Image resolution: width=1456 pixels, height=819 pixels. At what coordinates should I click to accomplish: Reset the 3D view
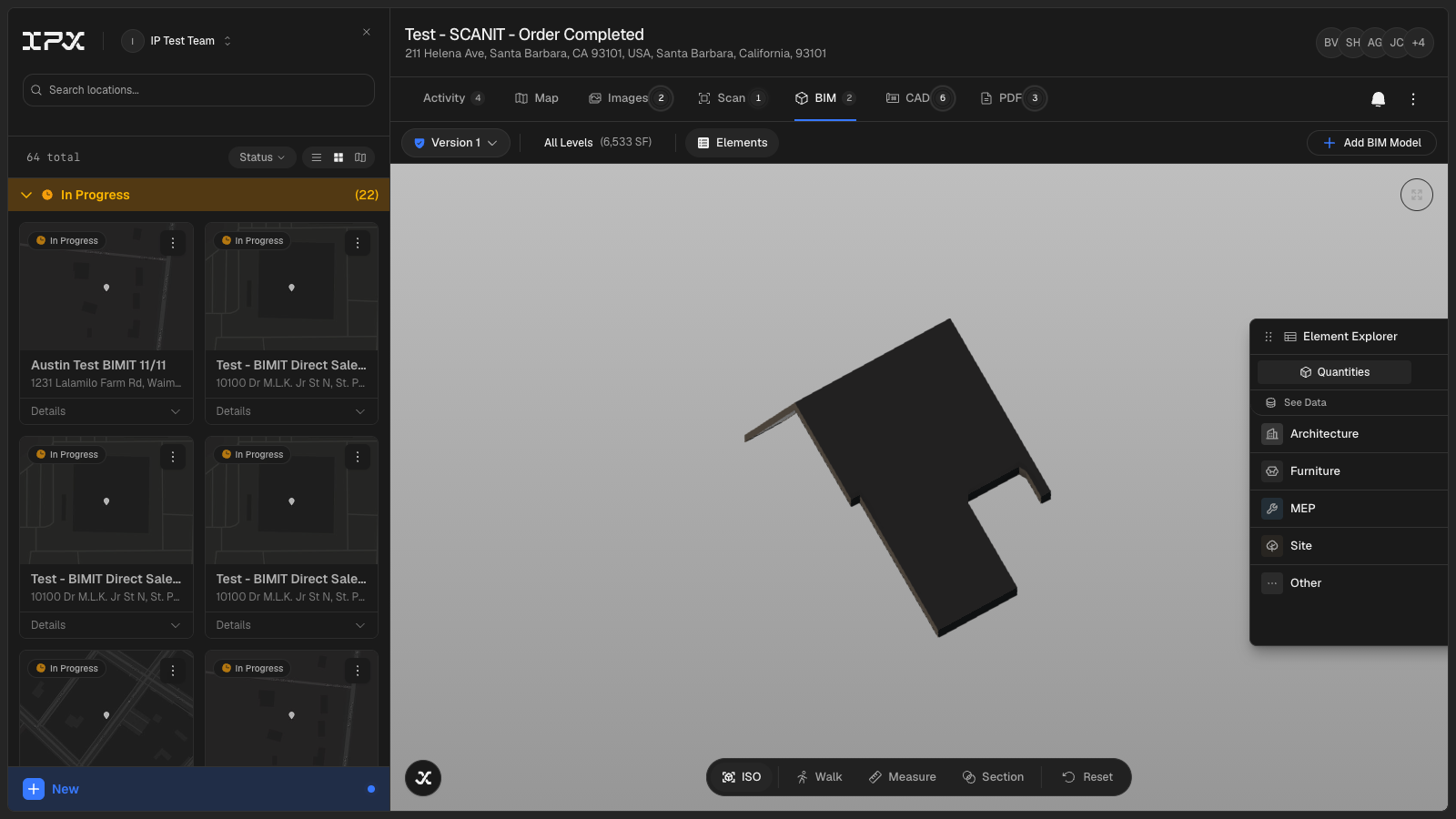[x=1087, y=777]
